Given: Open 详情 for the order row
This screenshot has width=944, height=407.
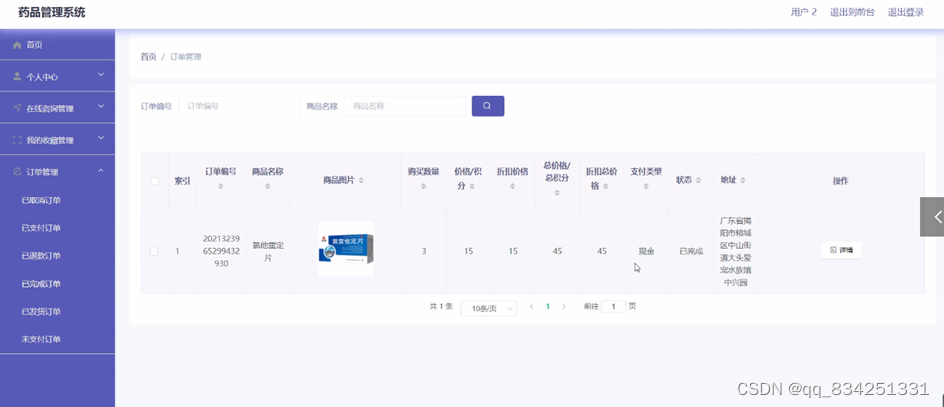Looking at the screenshot, I should tap(841, 250).
